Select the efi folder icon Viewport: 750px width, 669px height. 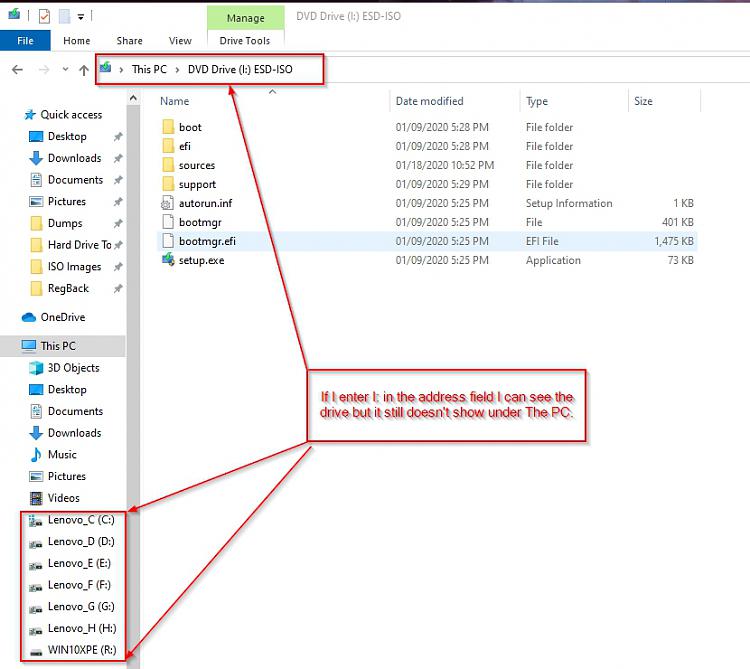pos(168,146)
